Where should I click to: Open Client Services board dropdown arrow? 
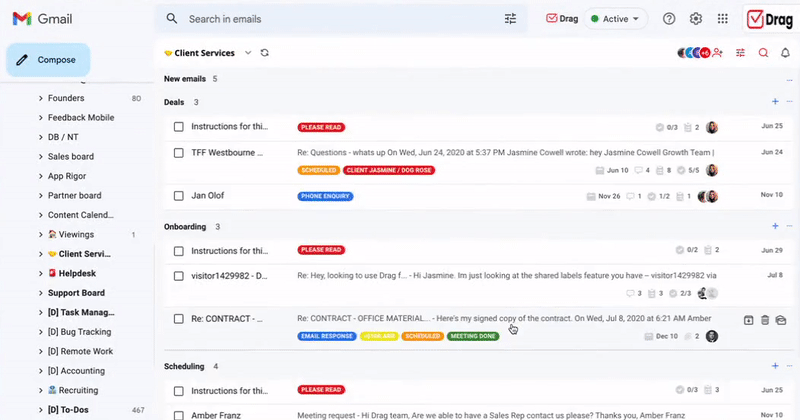[248, 53]
